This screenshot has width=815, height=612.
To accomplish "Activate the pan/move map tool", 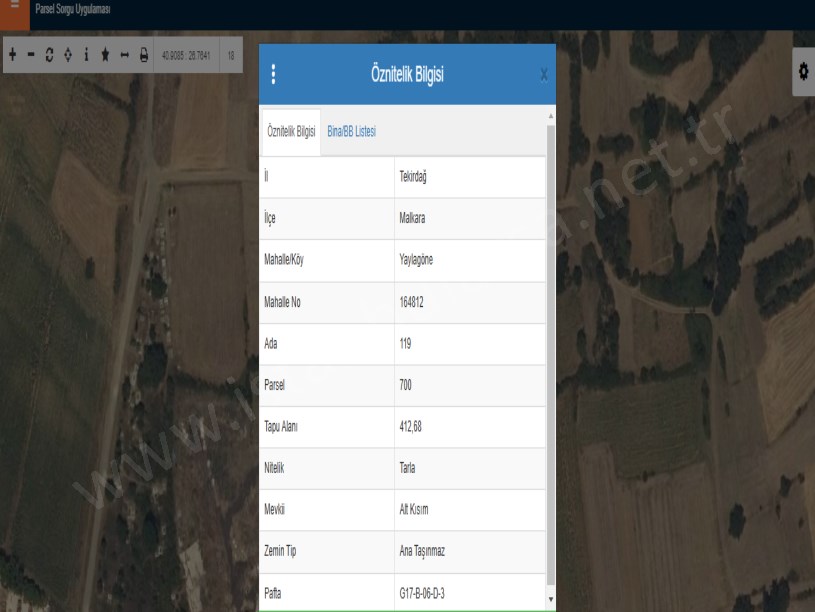I will pos(68,54).
